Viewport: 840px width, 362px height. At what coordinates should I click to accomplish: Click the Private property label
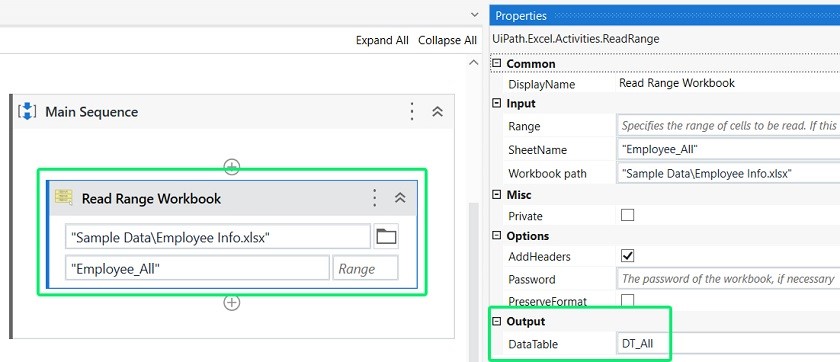click(525, 216)
